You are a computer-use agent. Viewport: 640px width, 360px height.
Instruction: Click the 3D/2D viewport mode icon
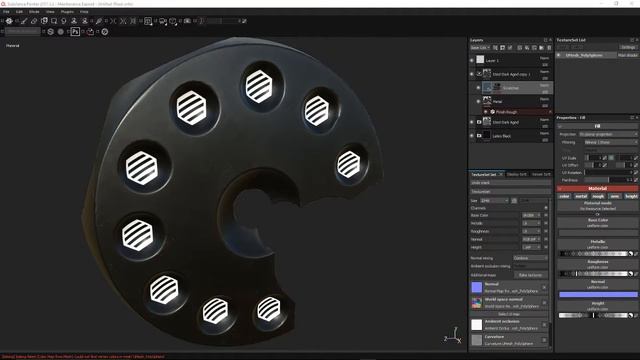coord(148,21)
